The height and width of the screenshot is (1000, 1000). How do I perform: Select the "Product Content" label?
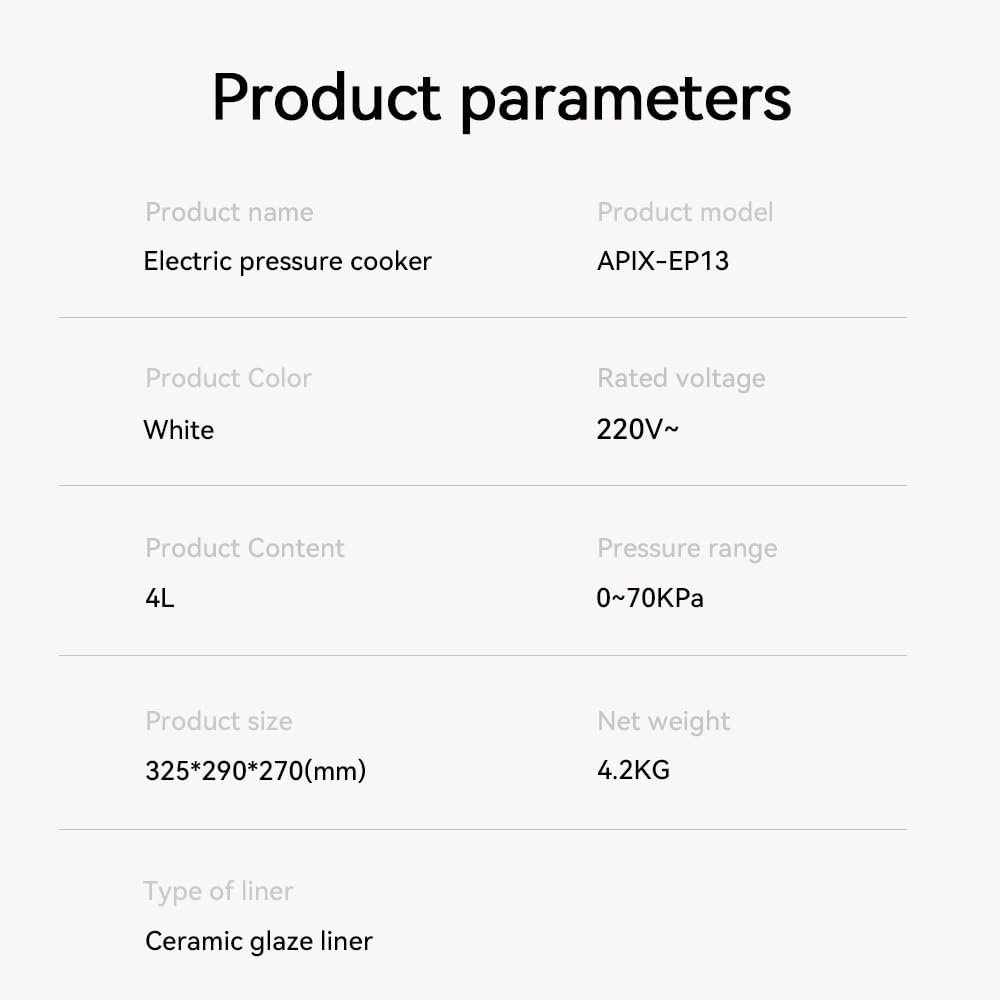click(244, 548)
